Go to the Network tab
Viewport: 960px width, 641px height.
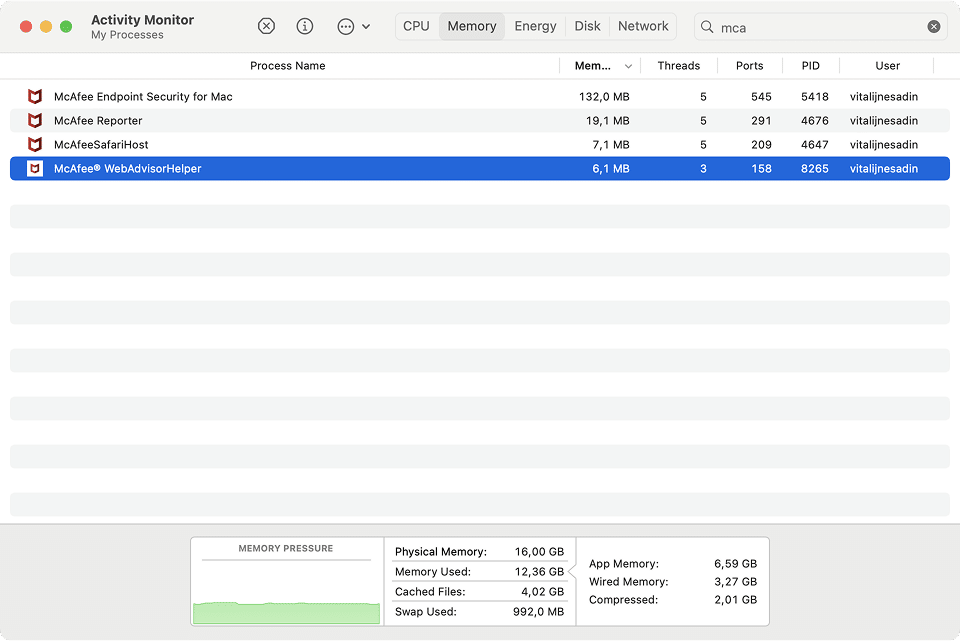(643, 26)
